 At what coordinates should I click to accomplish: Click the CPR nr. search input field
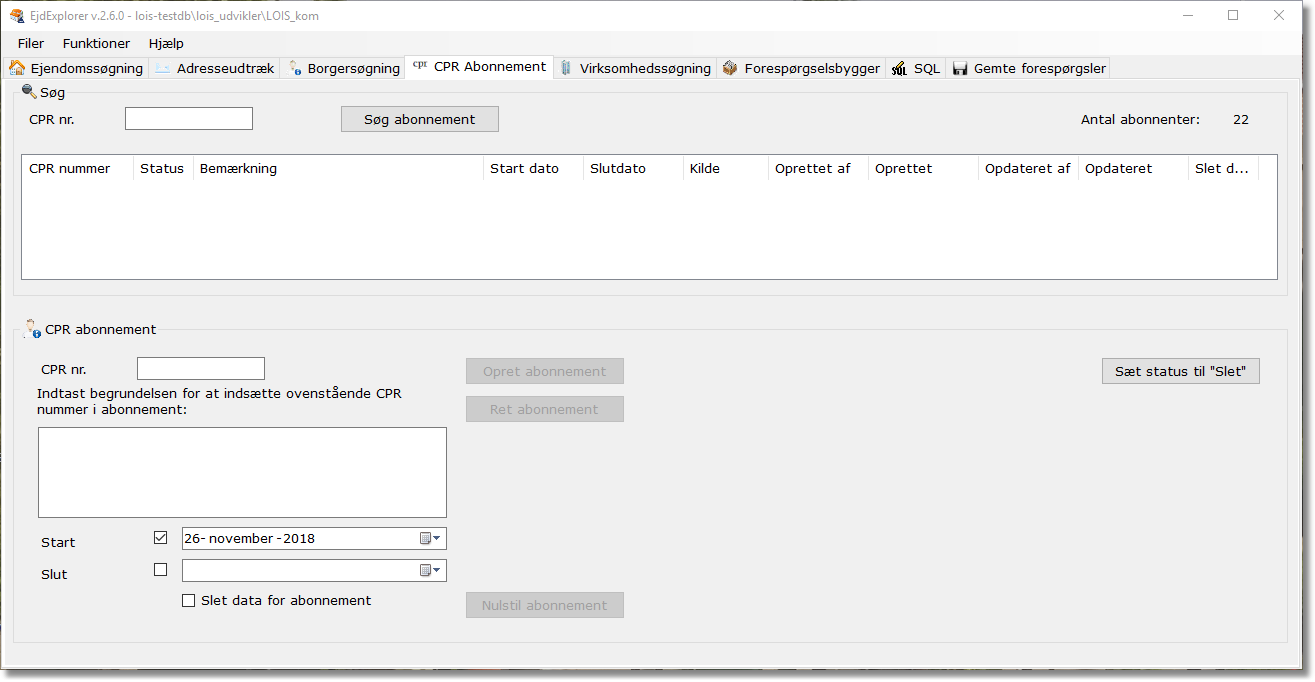pyautogui.click(x=189, y=119)
